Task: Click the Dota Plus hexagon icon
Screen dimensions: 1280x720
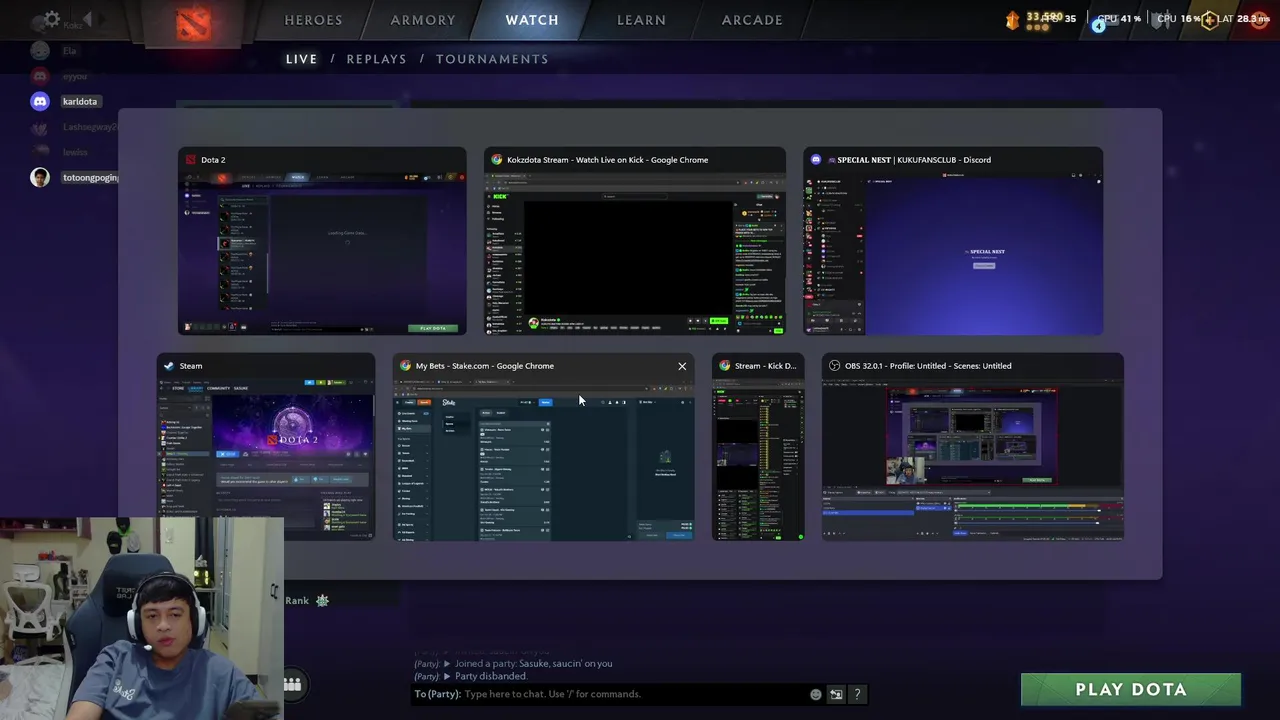Action: pos(1209,19)
